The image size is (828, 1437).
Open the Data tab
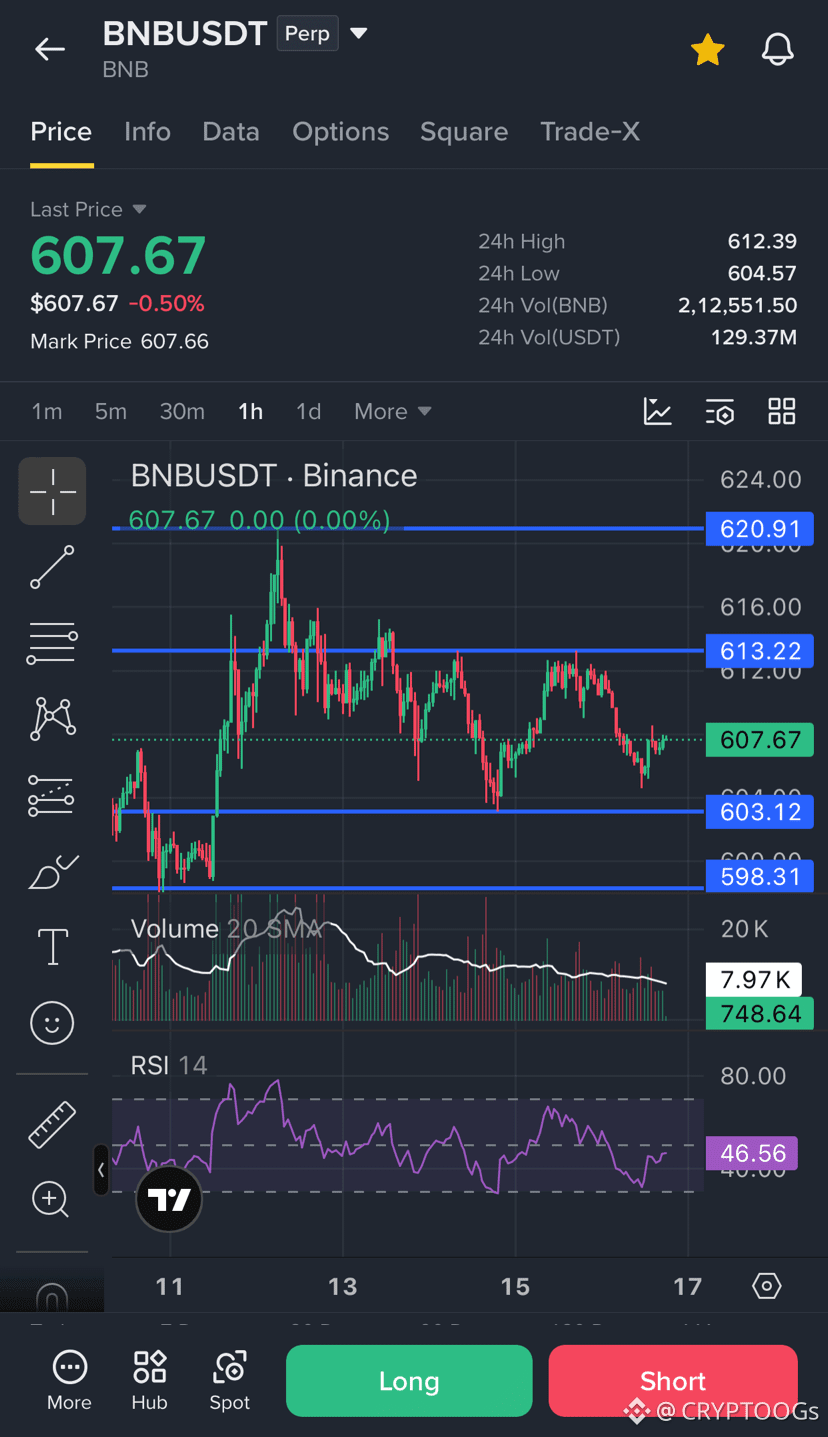tap(231, 132)
